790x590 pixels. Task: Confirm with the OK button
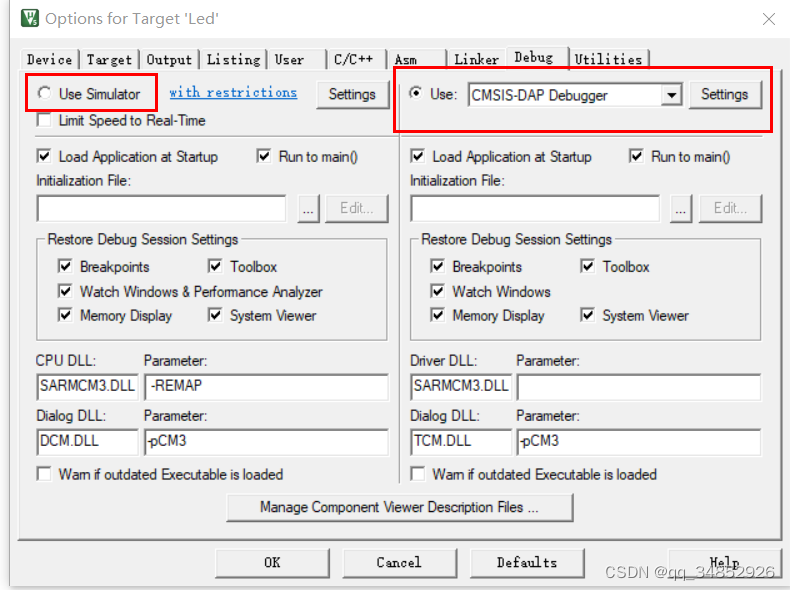pos(273,563)
